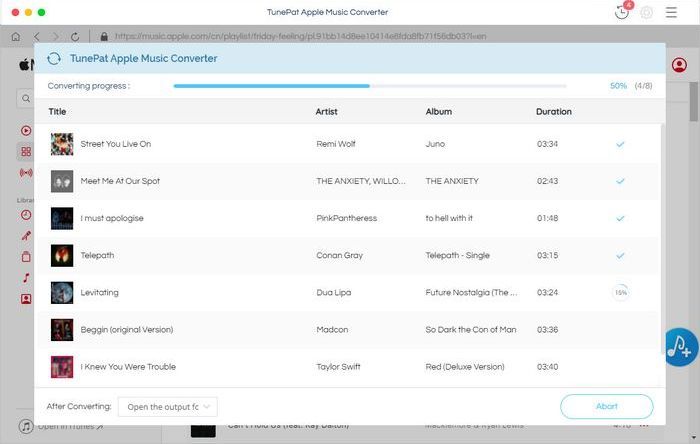The image size is (700, 444).
Task: Click the album 'Telepath - Single'
Action: (x=457, y=255)
